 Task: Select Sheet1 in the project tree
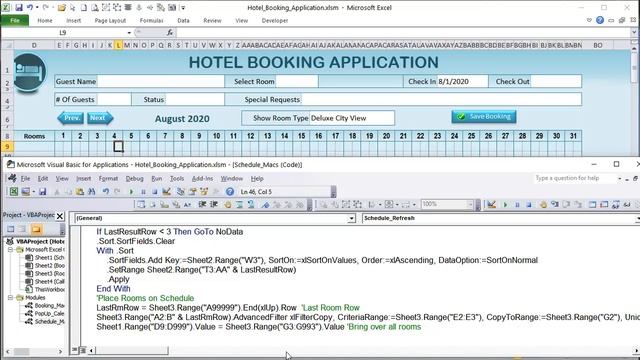pyautogui.click(x=45, y=258)
